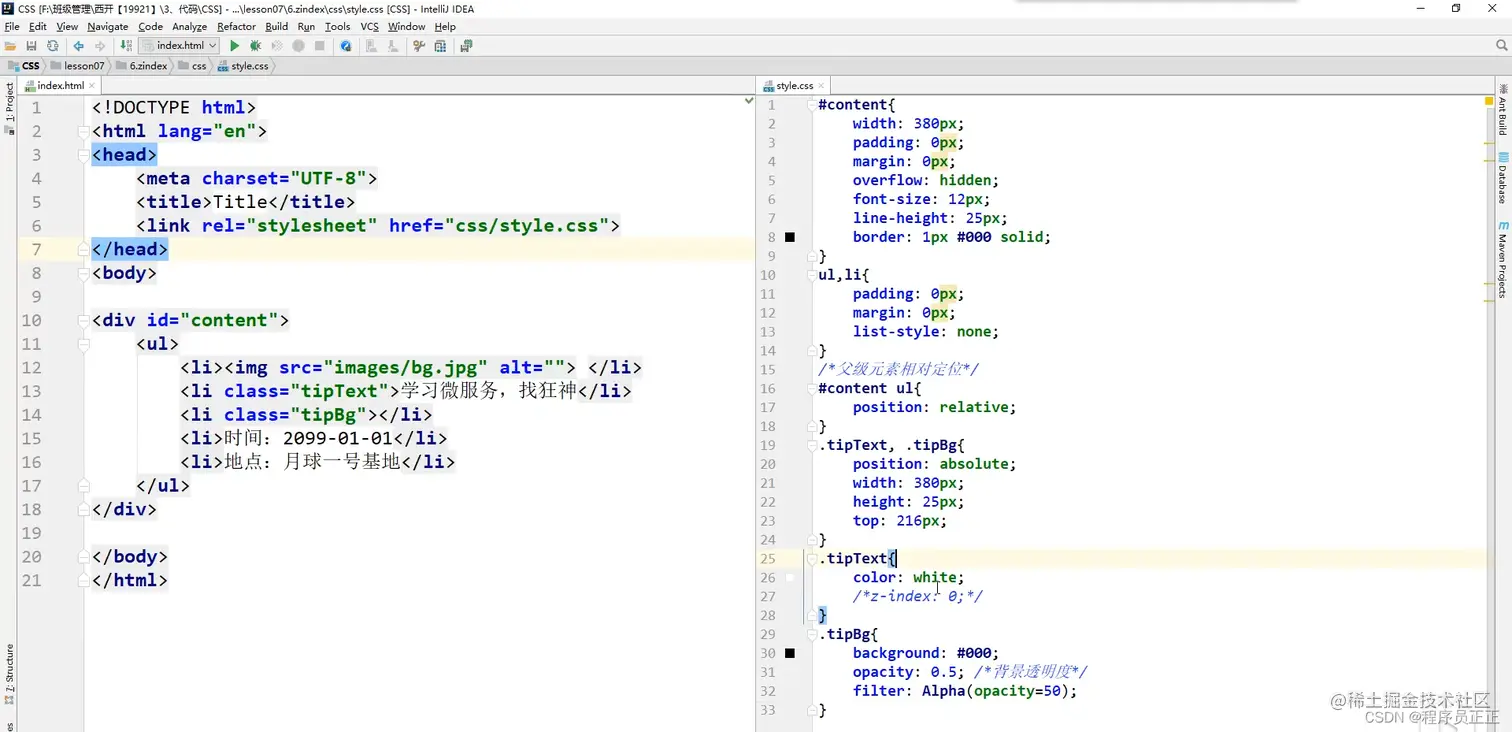Open the File menu
Screen dimensions: 1512x732
pos(12,27)
